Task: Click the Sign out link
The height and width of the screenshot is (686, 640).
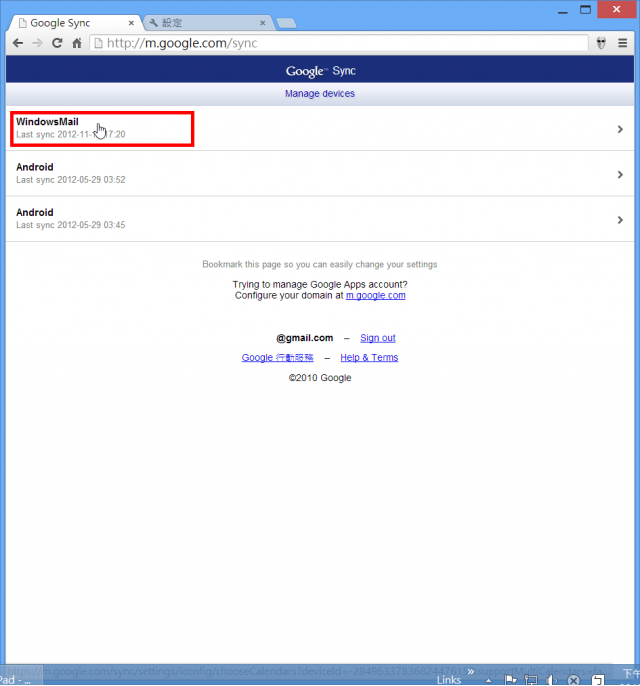Action: click(x=378, y=338)
